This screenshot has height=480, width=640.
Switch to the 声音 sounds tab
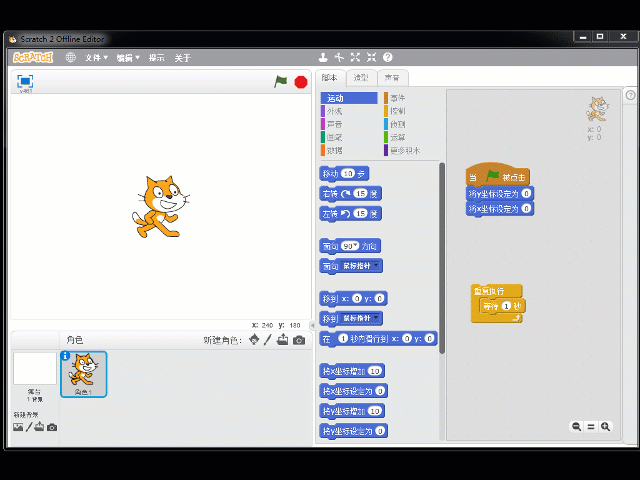392,78
